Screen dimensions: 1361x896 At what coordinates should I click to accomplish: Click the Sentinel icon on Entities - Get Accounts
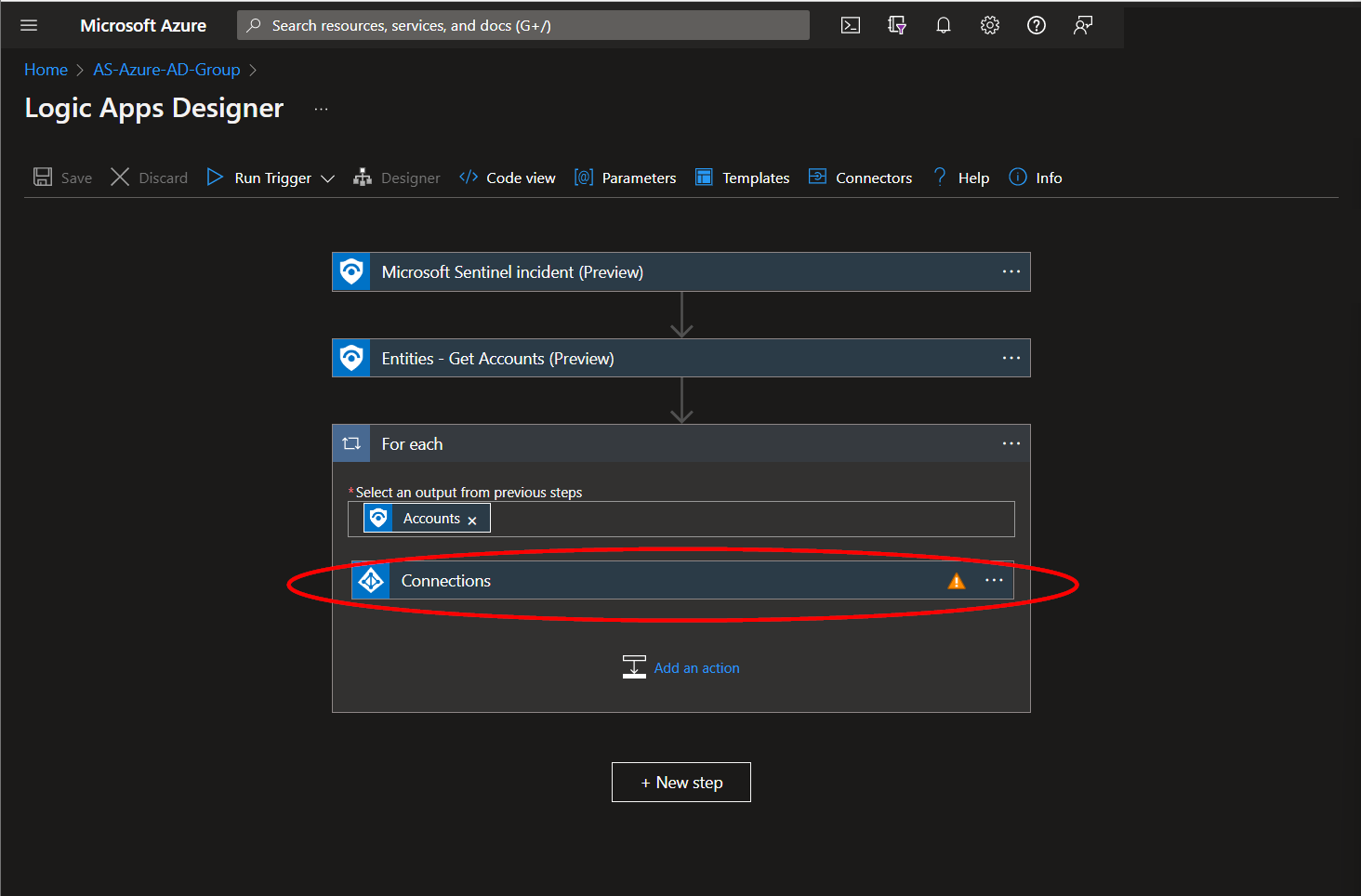click(351, 358)
